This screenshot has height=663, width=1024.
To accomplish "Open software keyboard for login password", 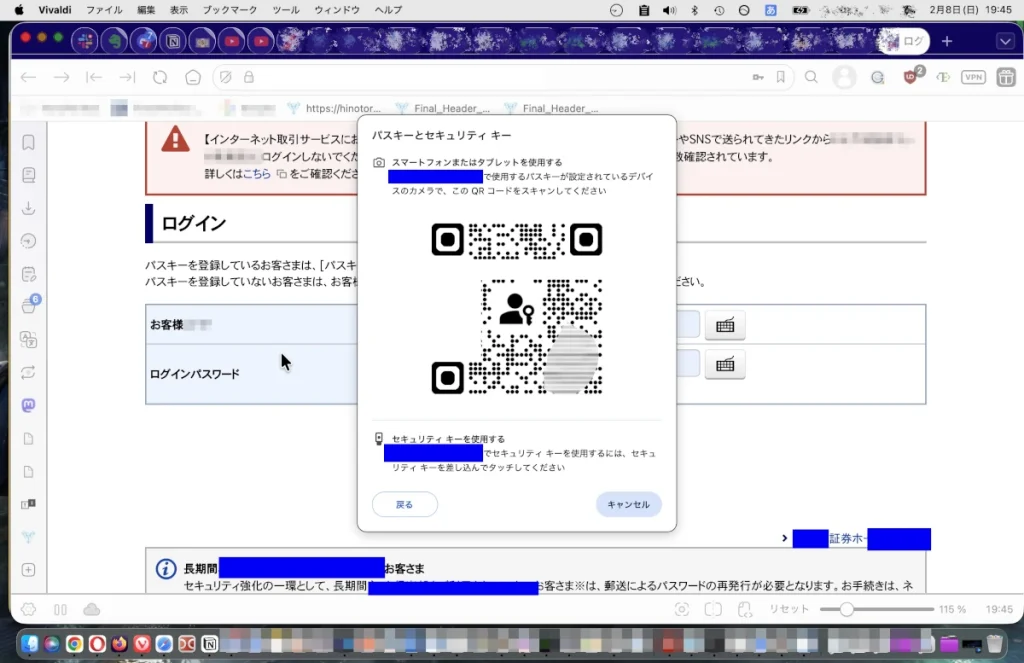I will pos(725,365).
